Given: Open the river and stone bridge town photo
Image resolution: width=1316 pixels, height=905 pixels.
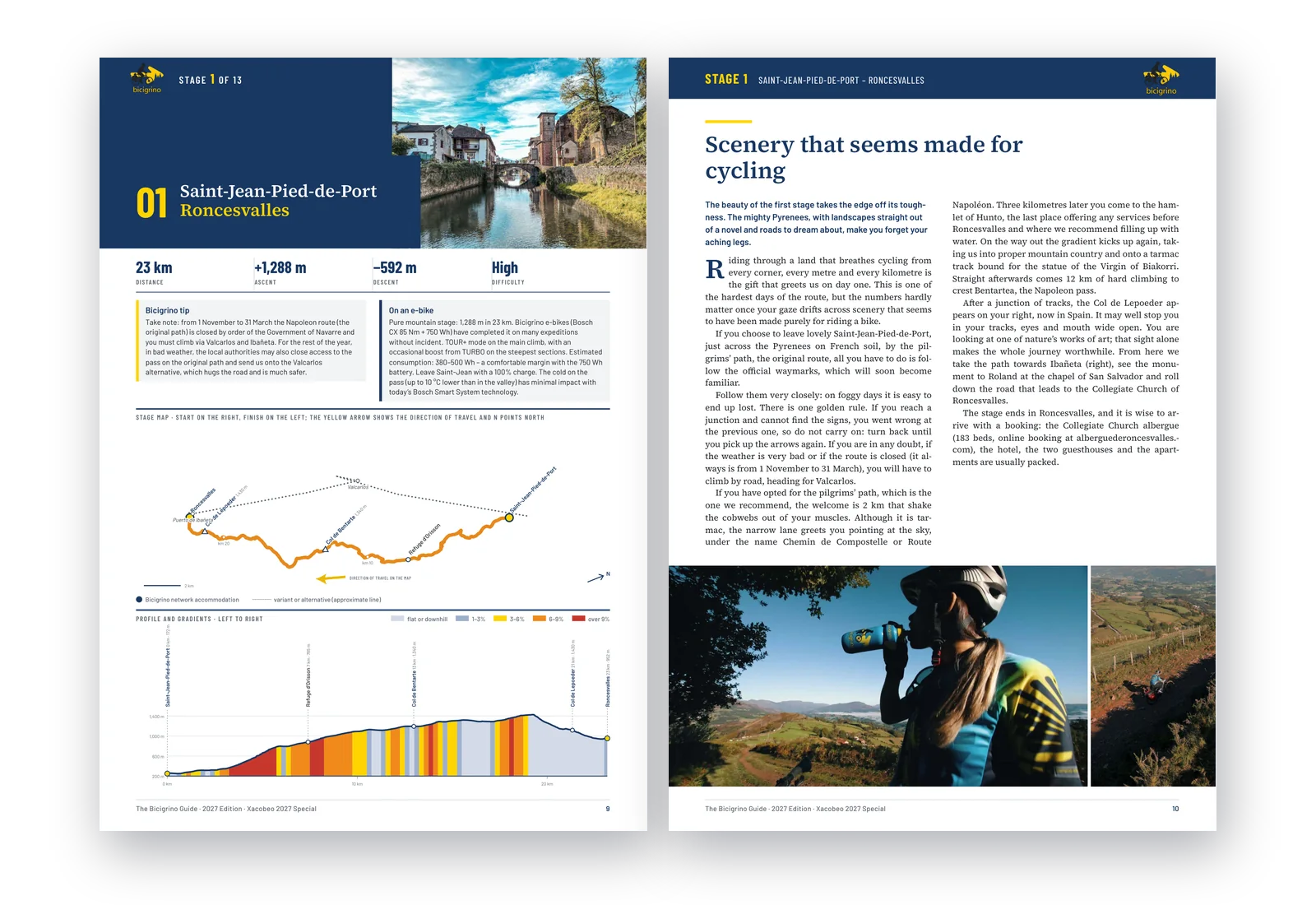Looking at the screenshot, I should tap(520, 153).
